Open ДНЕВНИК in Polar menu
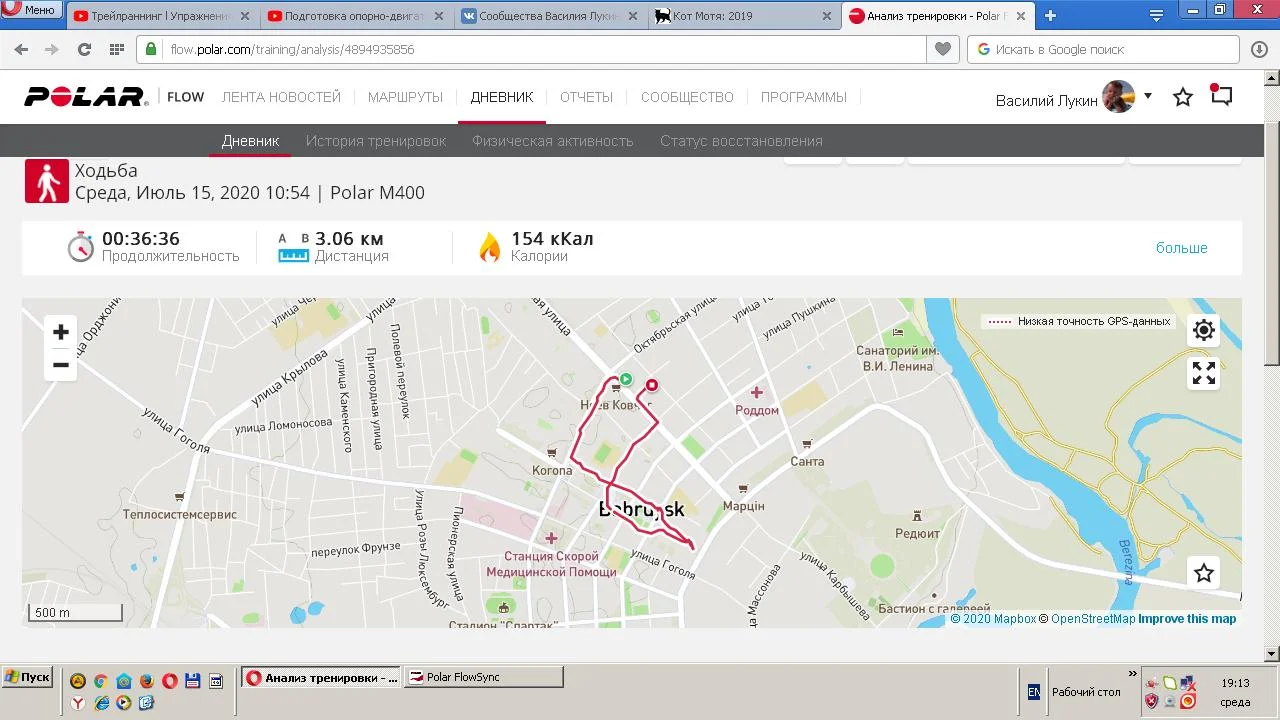Screen dimensions: 1280x720 tap(502, 97)
